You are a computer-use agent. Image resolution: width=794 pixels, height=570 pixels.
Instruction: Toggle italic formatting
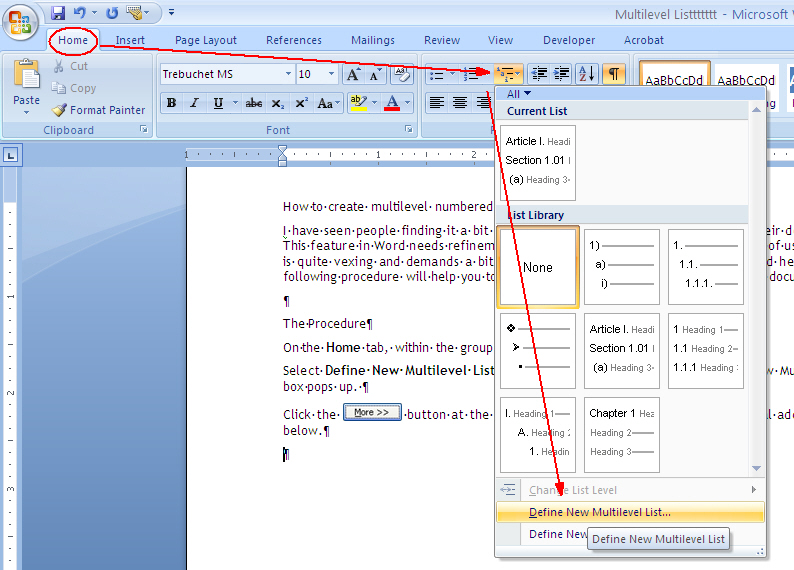click(x=194, y=103)
